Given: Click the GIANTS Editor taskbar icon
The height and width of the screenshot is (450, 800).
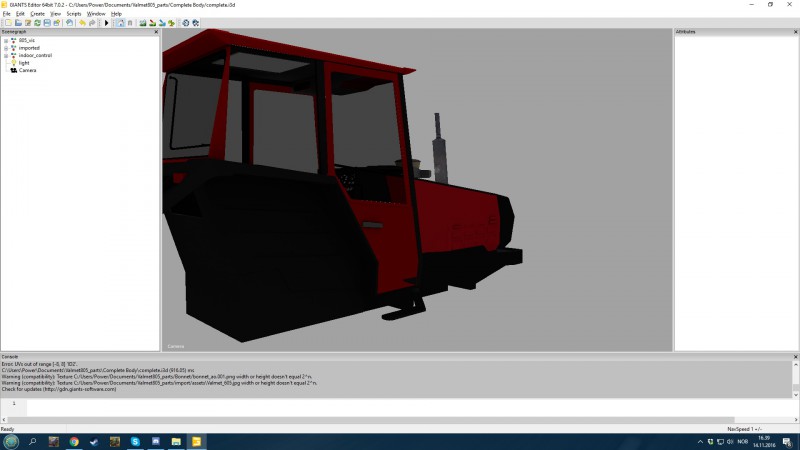Looking at the screenshot, I should [x=196, y=442].
